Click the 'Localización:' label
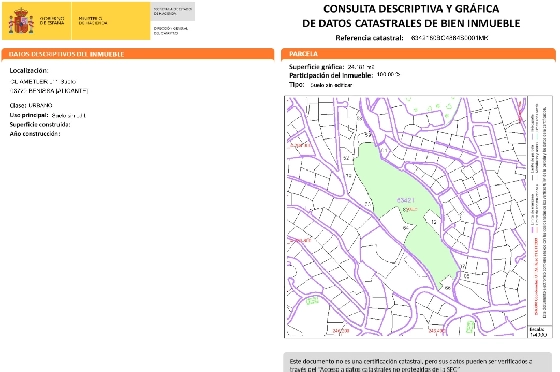This screenshot has width=560, height=372. (x=29, y=71)
